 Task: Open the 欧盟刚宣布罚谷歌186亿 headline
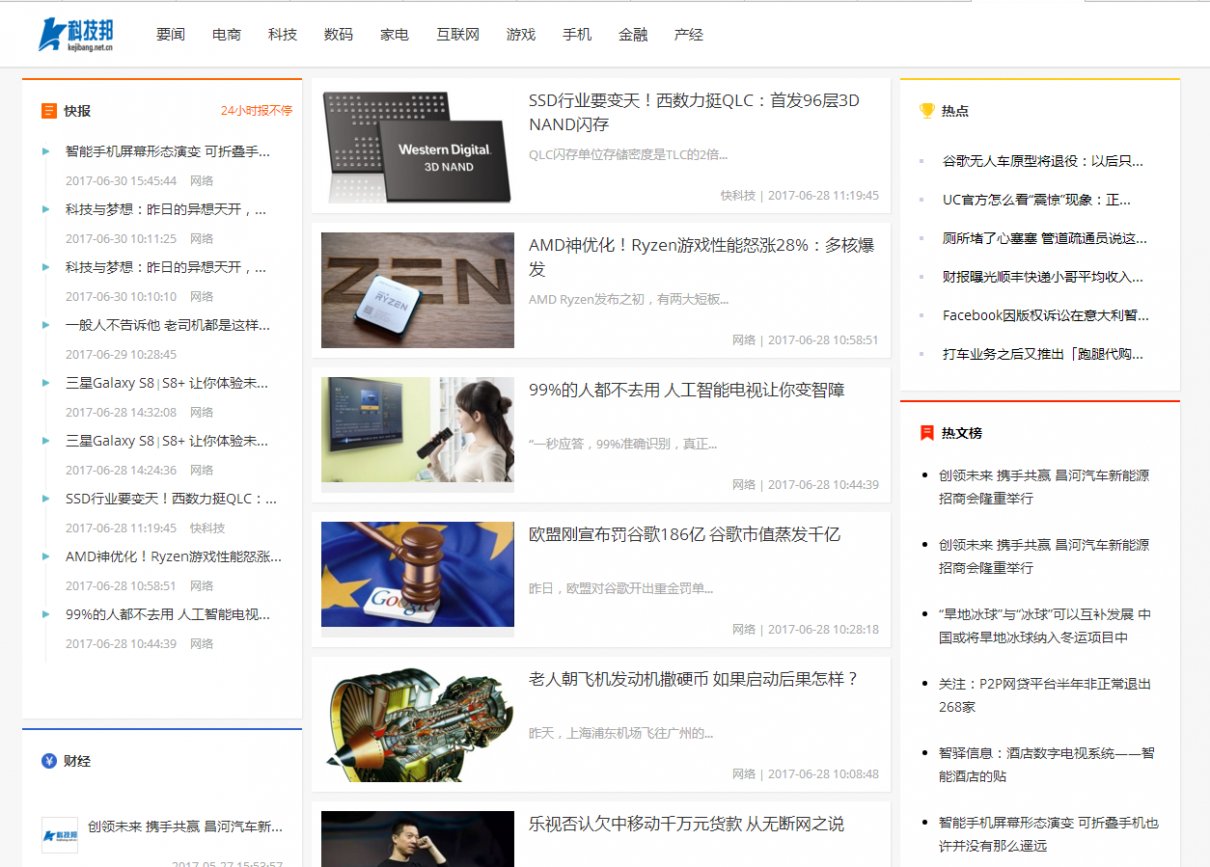pyautogui.click(x=684, y=534)
